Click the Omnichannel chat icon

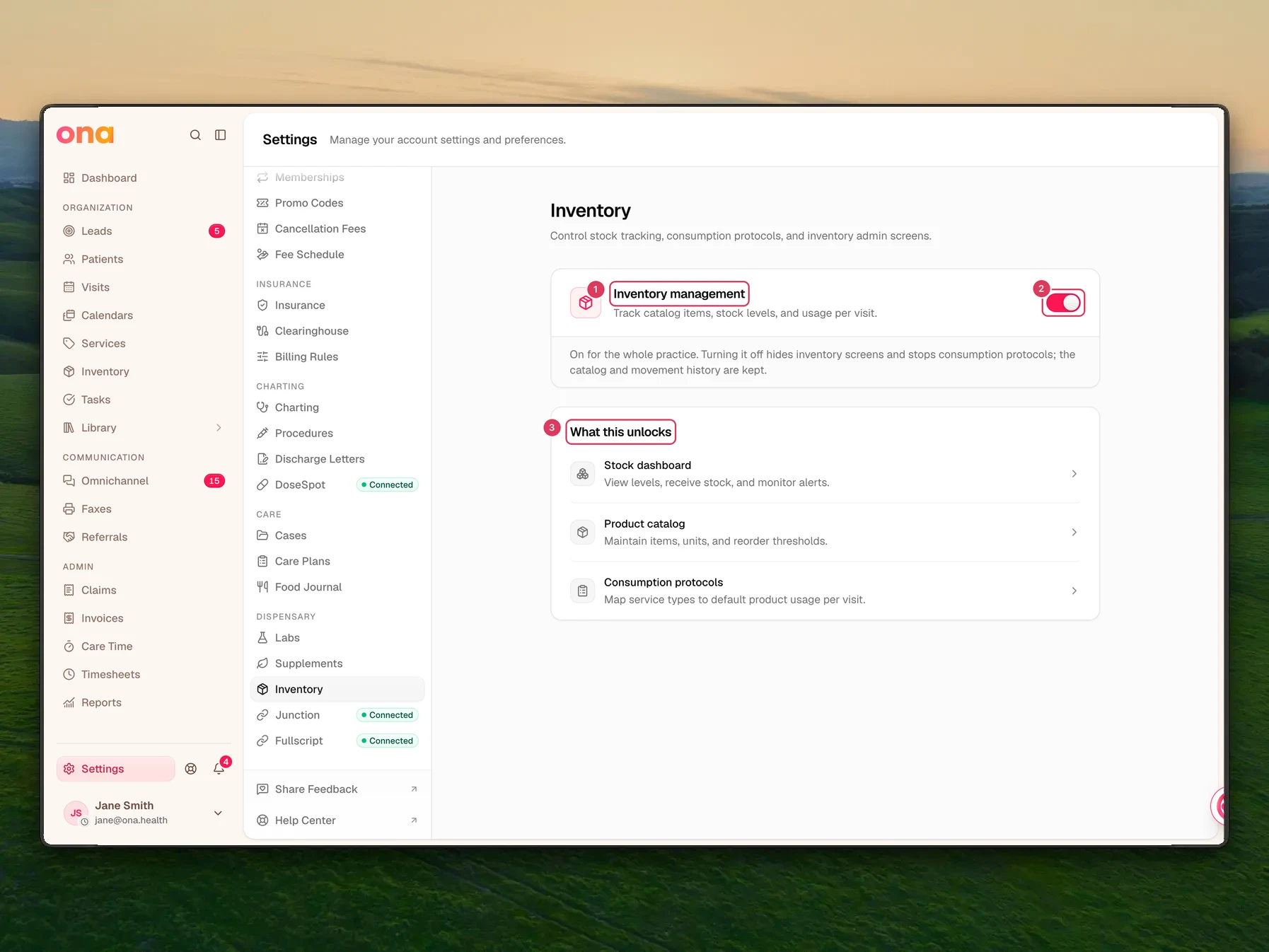(69, 481)
